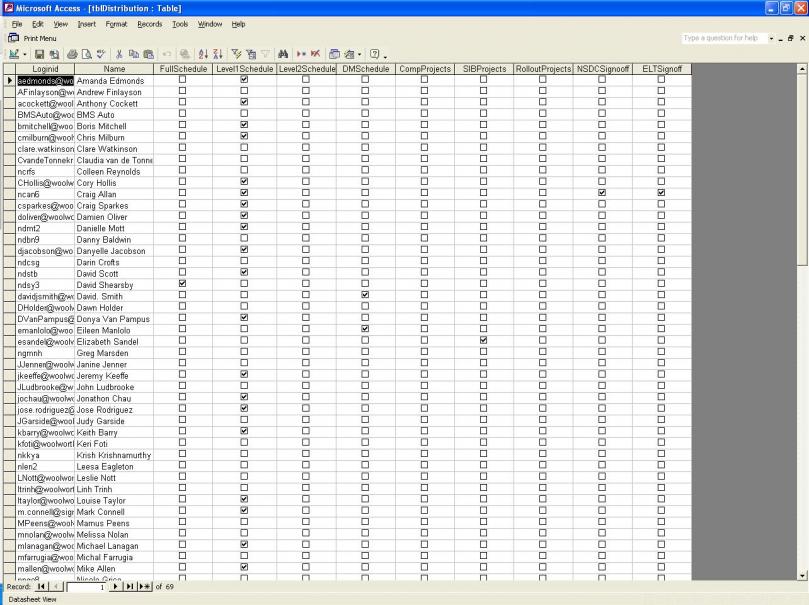
Task: Run the Spelling check icon
Action: pyautogui.click(x=101, y=54)
